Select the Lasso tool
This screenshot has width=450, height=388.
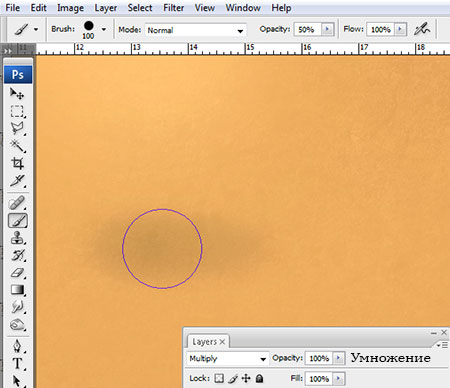click(17, 128)
